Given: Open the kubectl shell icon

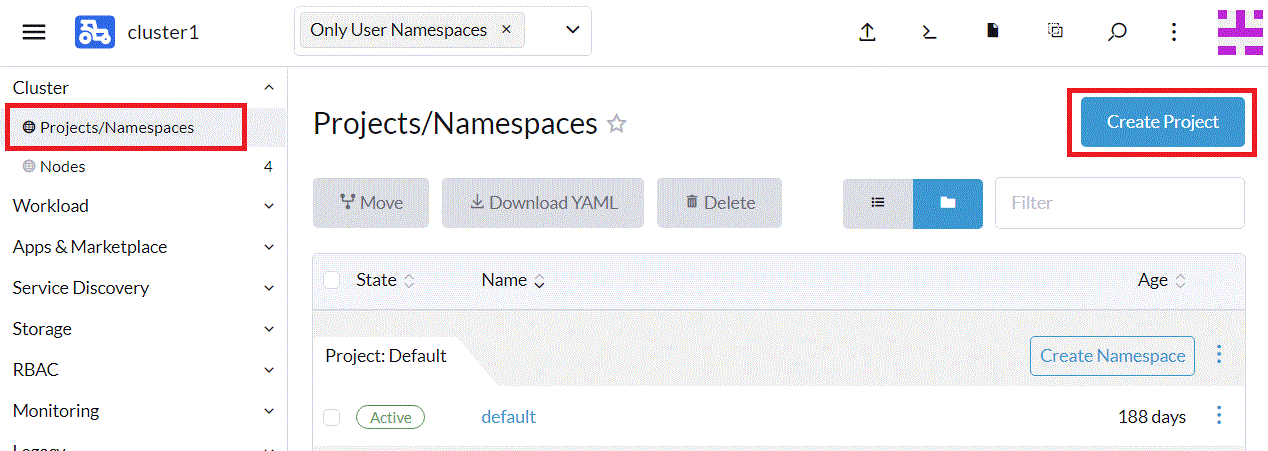Looking at the screenshot, I should (x=929, y=32).
